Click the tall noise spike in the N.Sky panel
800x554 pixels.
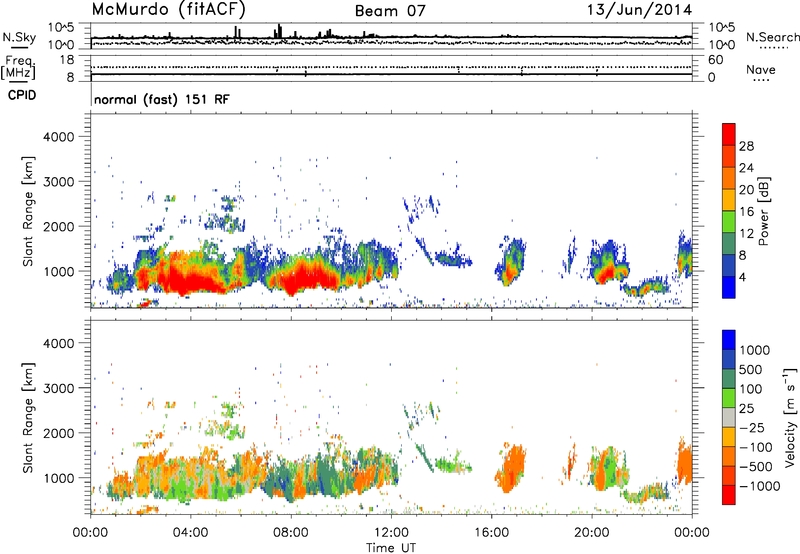pos(279,30)
